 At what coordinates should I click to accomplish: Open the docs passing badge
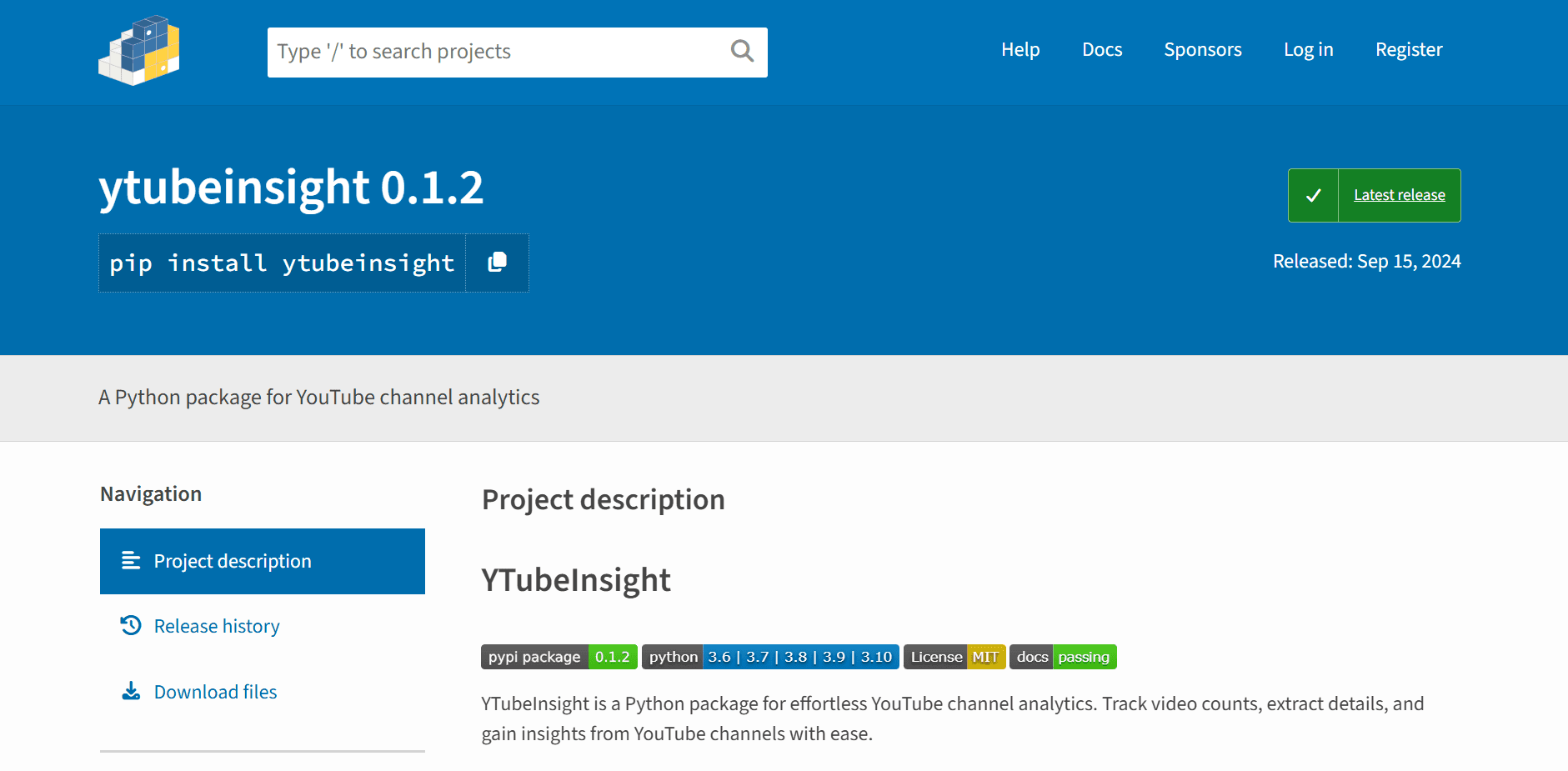tap(1063, 657)
